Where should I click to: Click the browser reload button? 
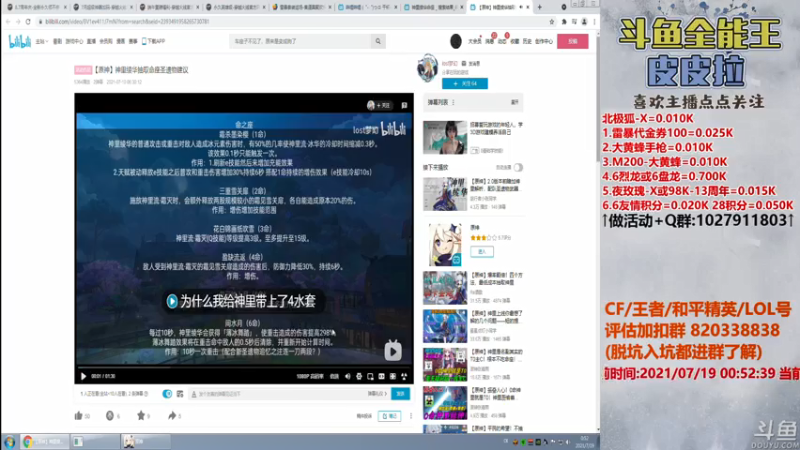pos(28,21)
